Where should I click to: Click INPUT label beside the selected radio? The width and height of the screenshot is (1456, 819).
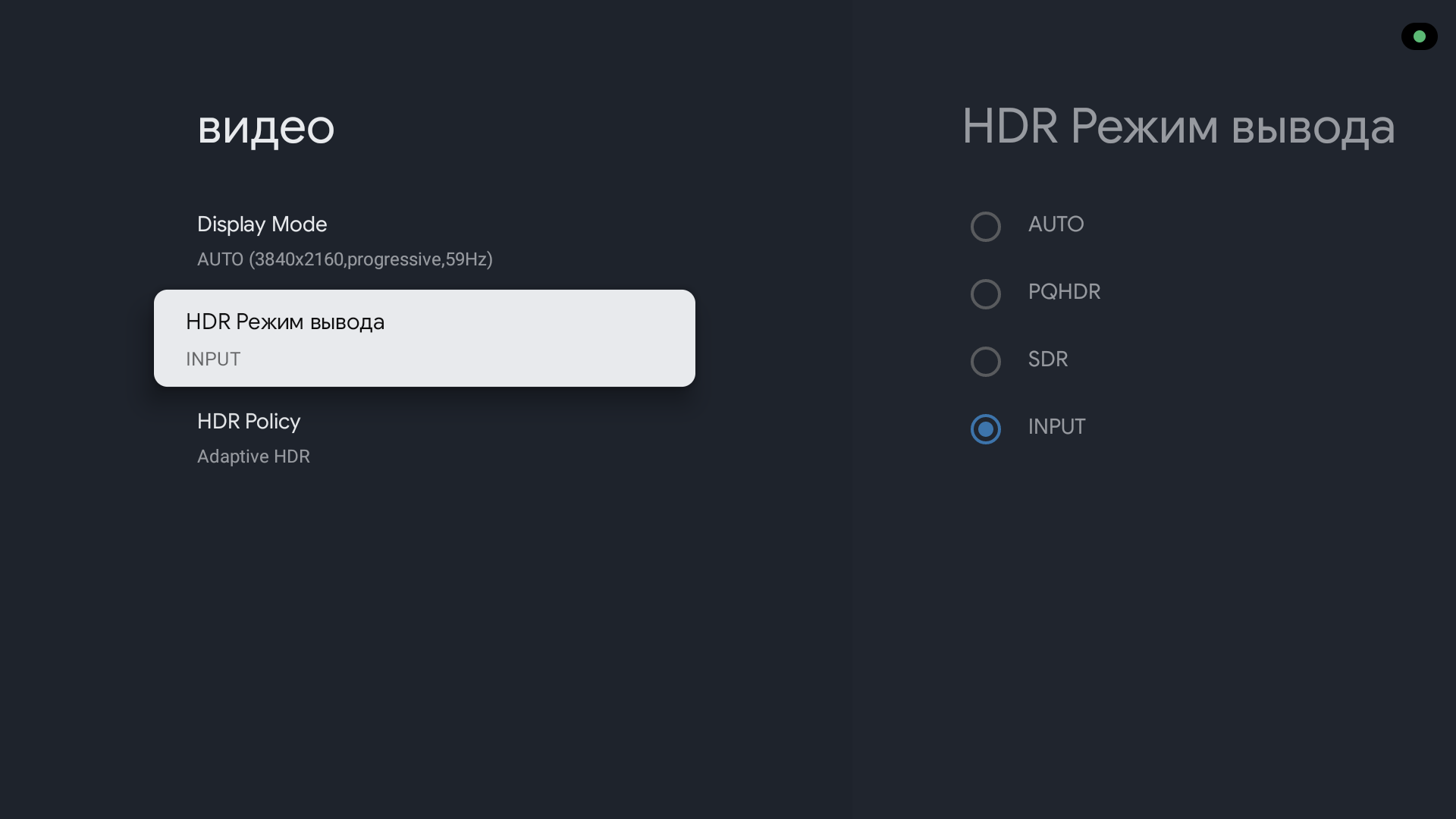[x=1056, y=427]
